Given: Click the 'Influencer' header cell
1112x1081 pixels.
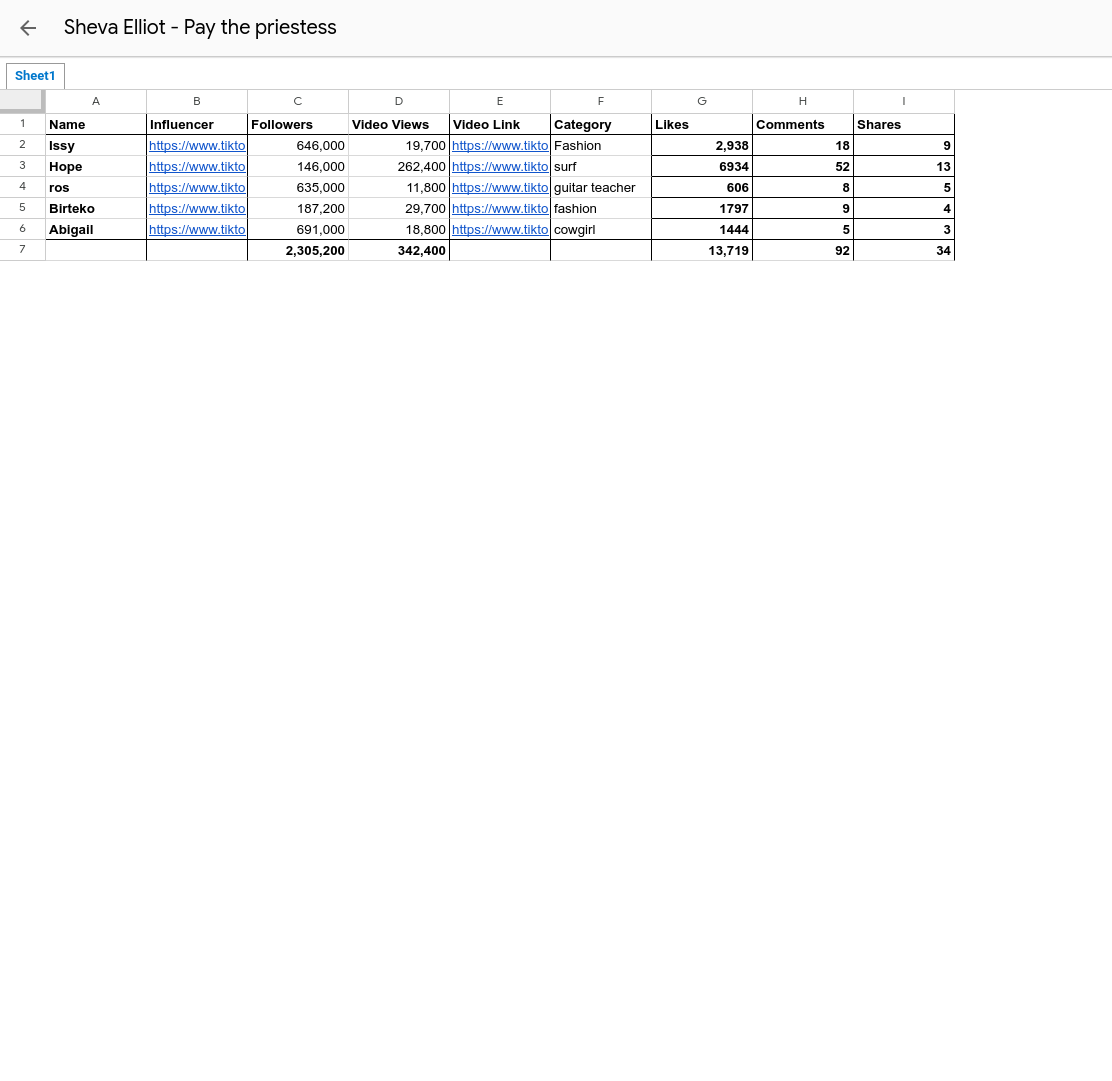Looking at the screenshot, I should [x=197, y=124].
